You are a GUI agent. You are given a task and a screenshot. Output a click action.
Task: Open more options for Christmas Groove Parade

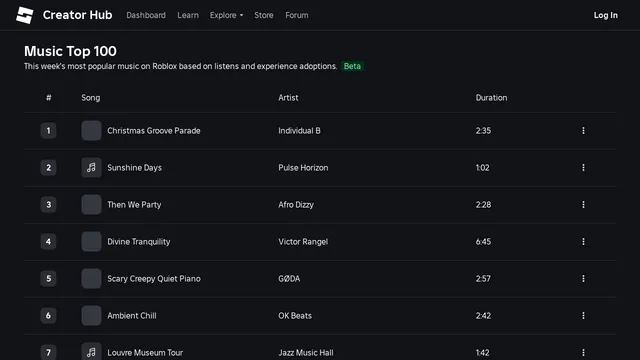(583, 131)
